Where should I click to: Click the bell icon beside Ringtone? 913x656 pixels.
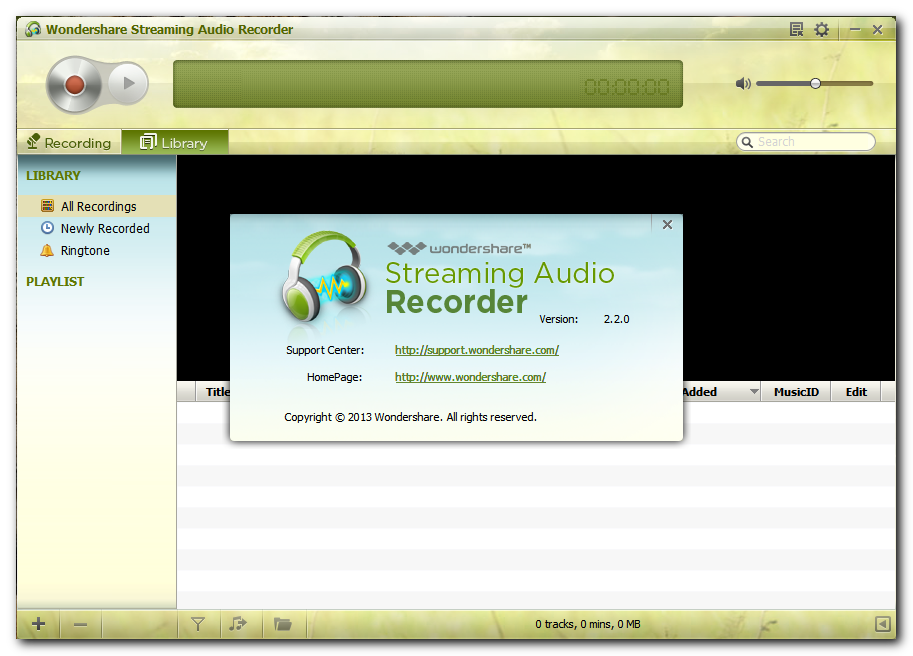(x=47, y=250)
